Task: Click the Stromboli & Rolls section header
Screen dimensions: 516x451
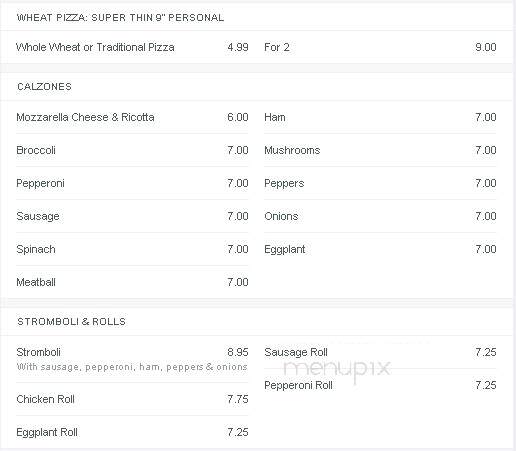Action: click(x=71, y=322)
